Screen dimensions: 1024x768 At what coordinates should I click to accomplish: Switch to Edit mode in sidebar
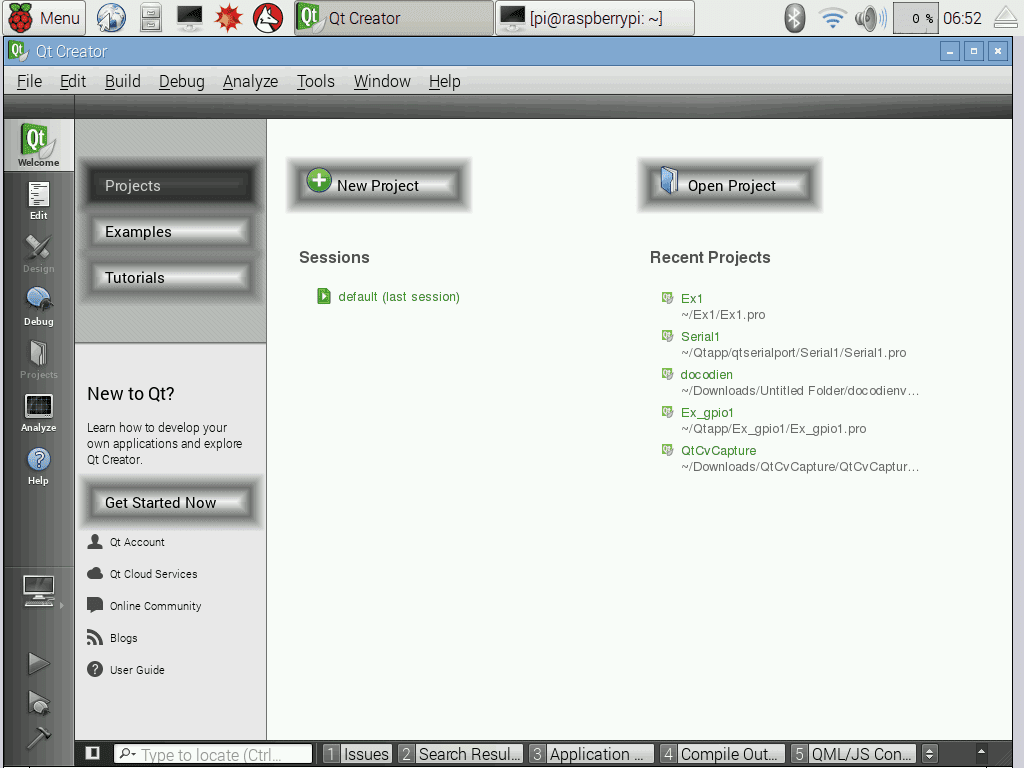point(38,200)
